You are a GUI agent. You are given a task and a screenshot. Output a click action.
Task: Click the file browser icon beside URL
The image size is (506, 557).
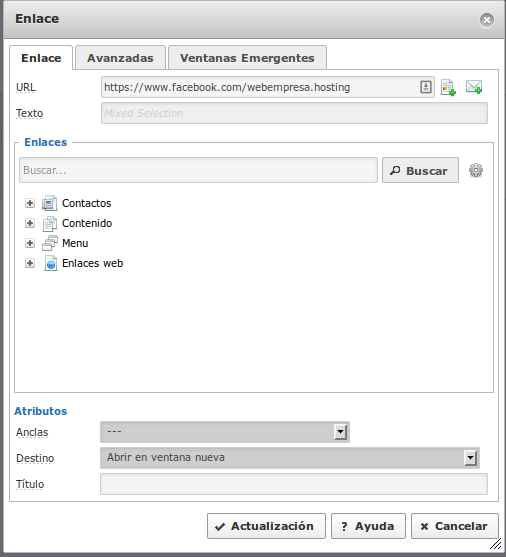(448, 87)
